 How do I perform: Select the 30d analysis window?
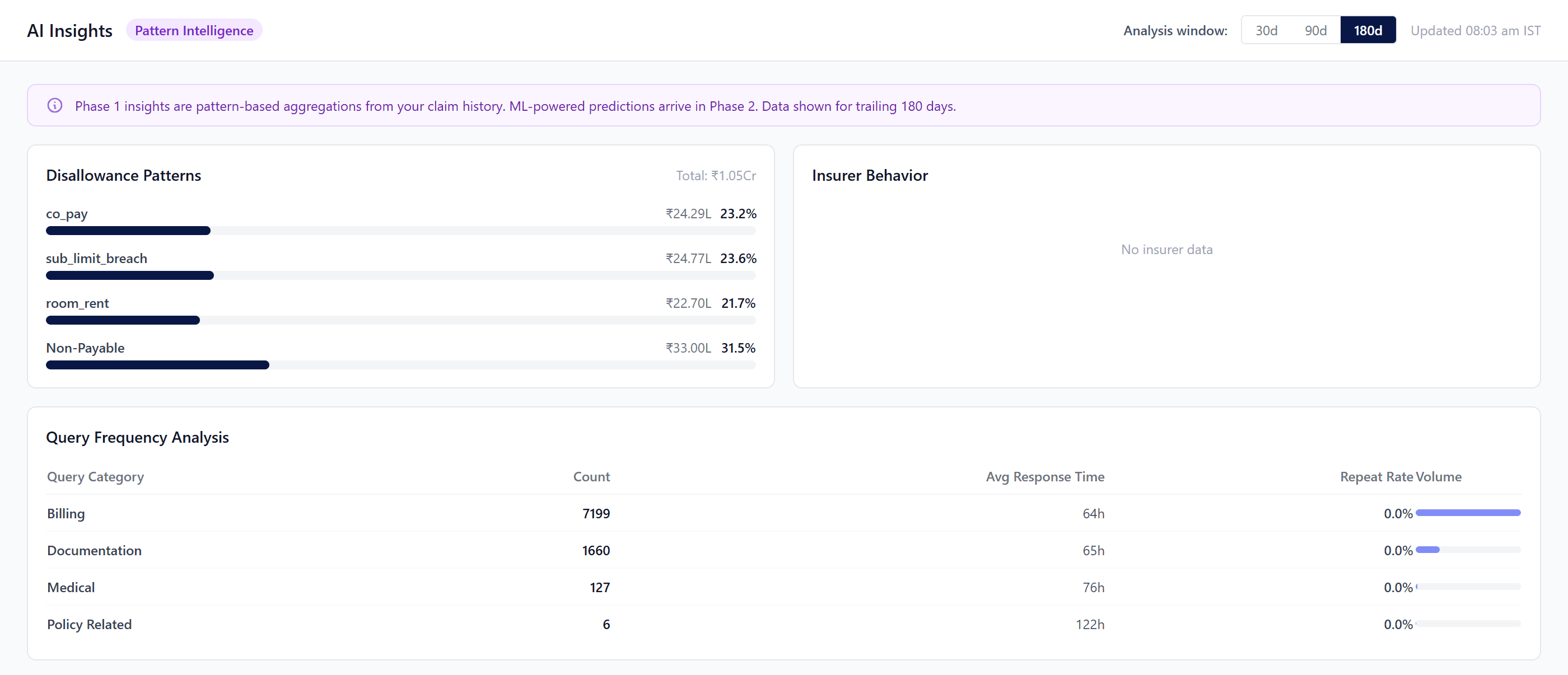(x=1266, y=30)
